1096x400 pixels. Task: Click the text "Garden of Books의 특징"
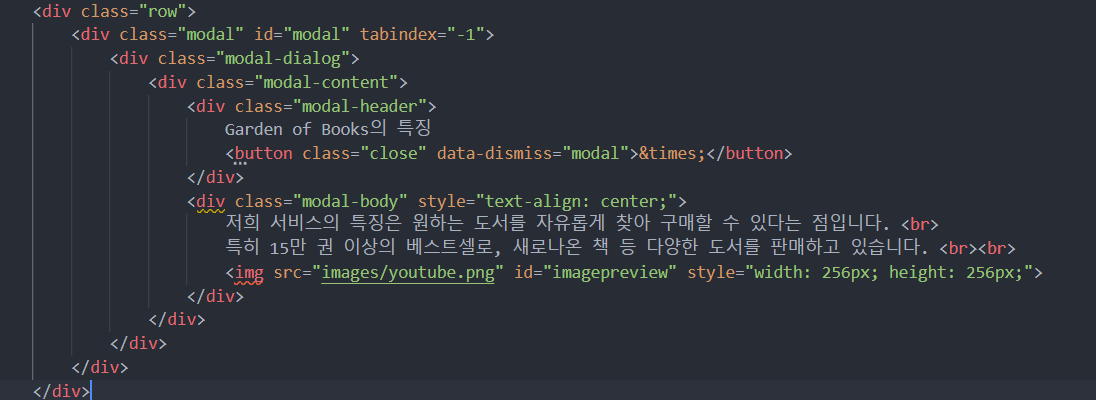[x=327, y=130]
